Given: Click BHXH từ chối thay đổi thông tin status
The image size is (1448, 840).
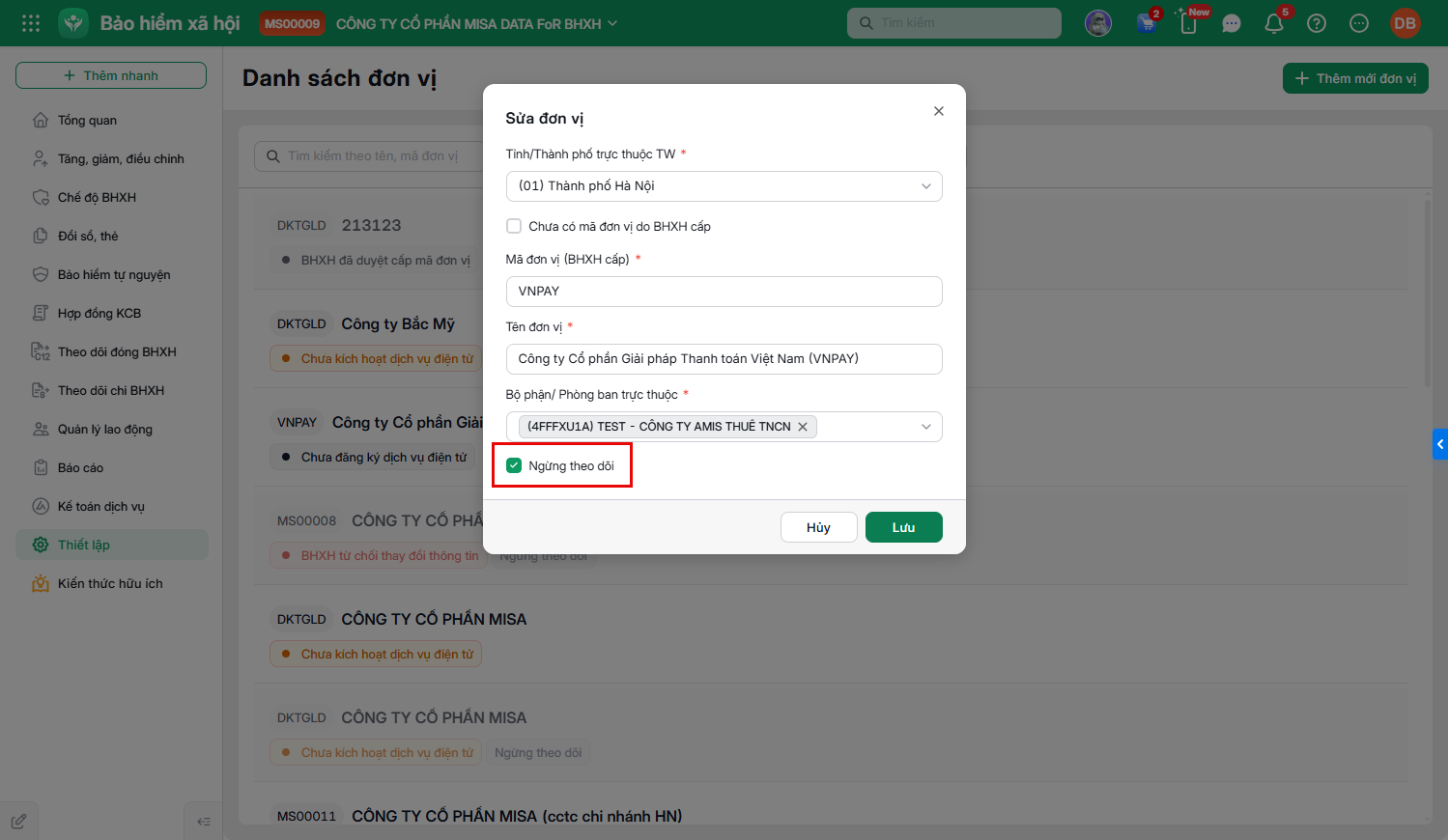Looking at the screenshot, I should [x=378, y=556].
